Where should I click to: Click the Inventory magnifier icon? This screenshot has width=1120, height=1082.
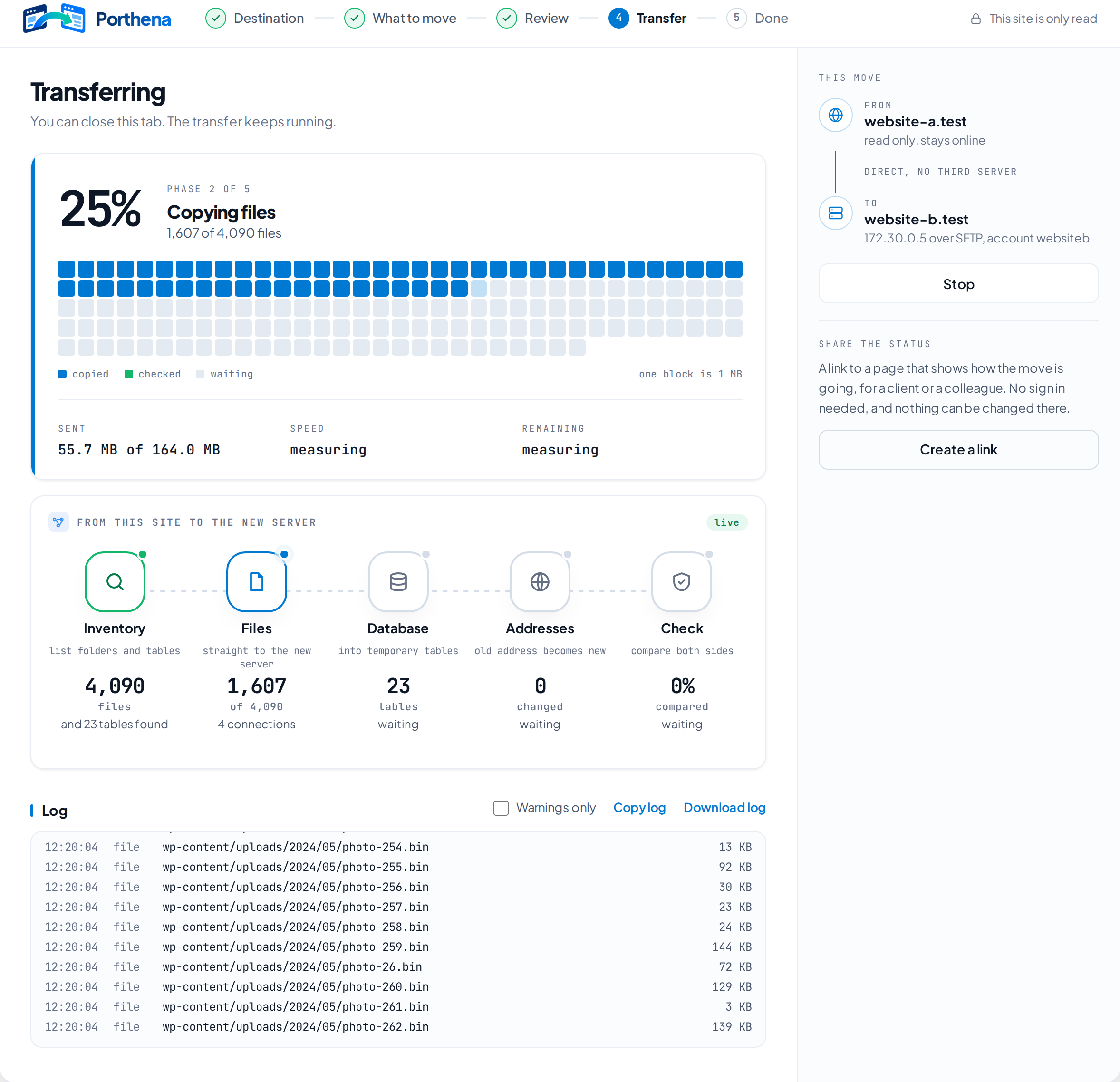pyautogui.click(x=115, y=581)
